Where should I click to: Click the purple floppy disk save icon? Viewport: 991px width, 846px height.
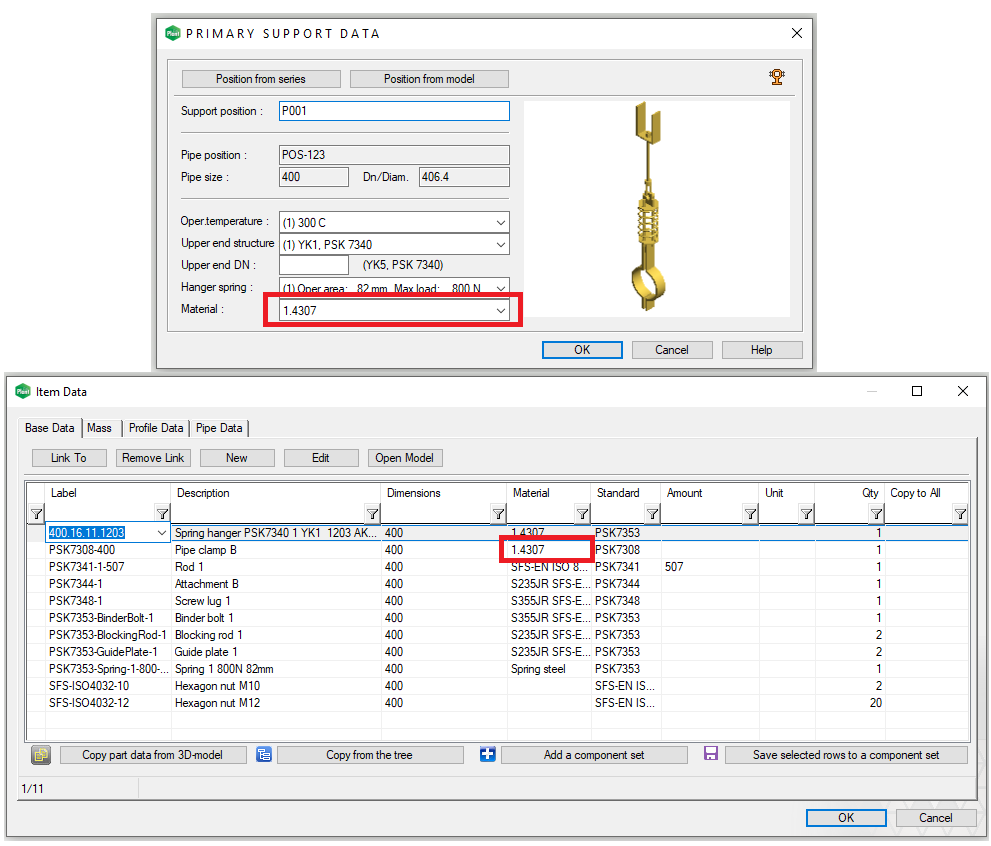coord(711,754)
